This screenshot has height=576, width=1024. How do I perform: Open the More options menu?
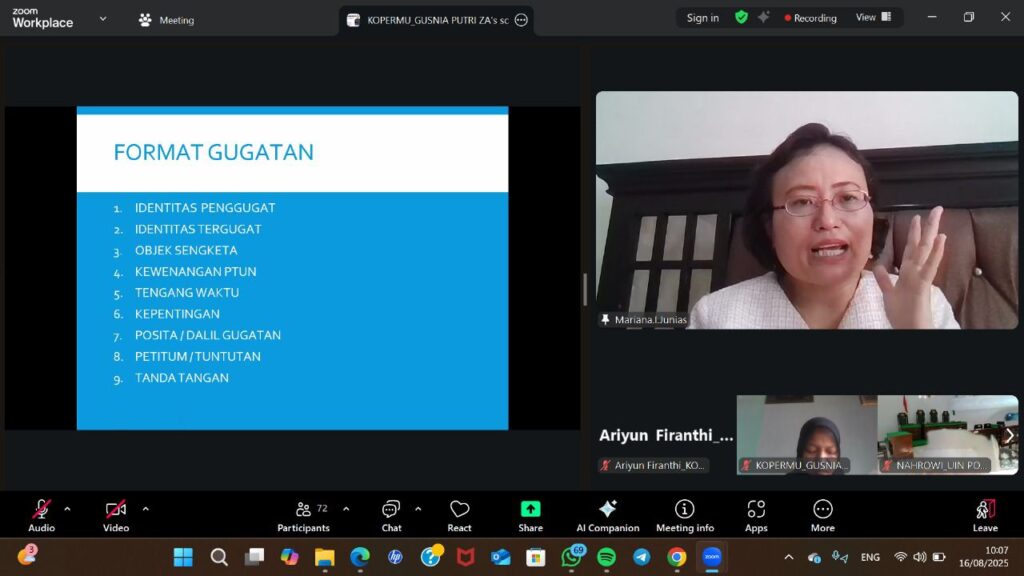pos(823,515)
